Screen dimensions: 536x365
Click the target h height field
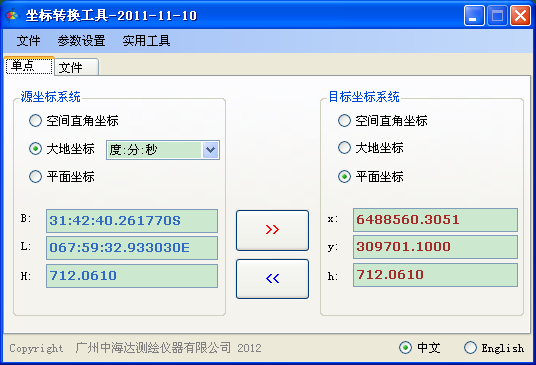click(435, 275)
